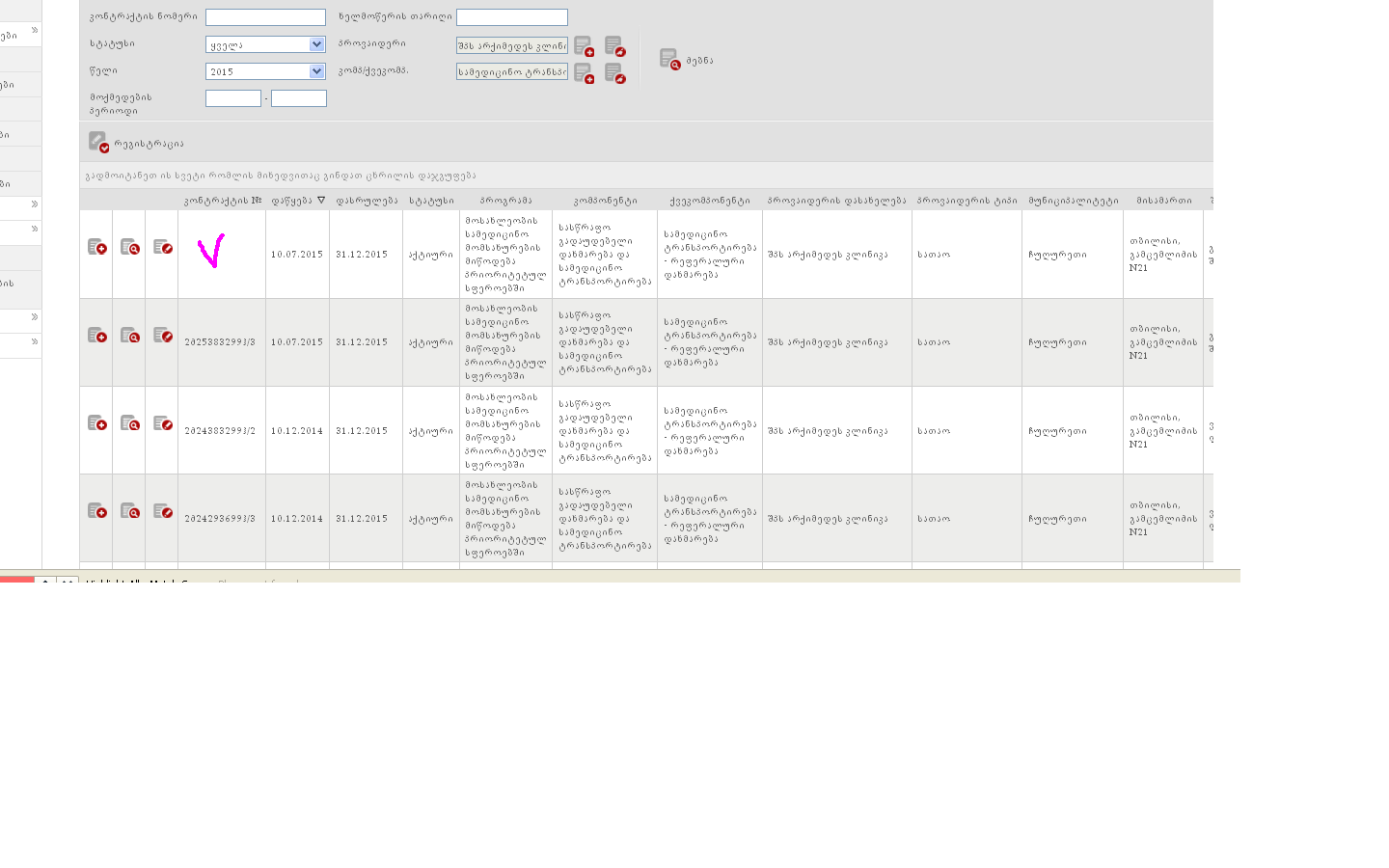Click the რეგისტრაცია registration icon
This screenshot has height=868, width=1389.
pyautogui.click(x=98, y=143)
